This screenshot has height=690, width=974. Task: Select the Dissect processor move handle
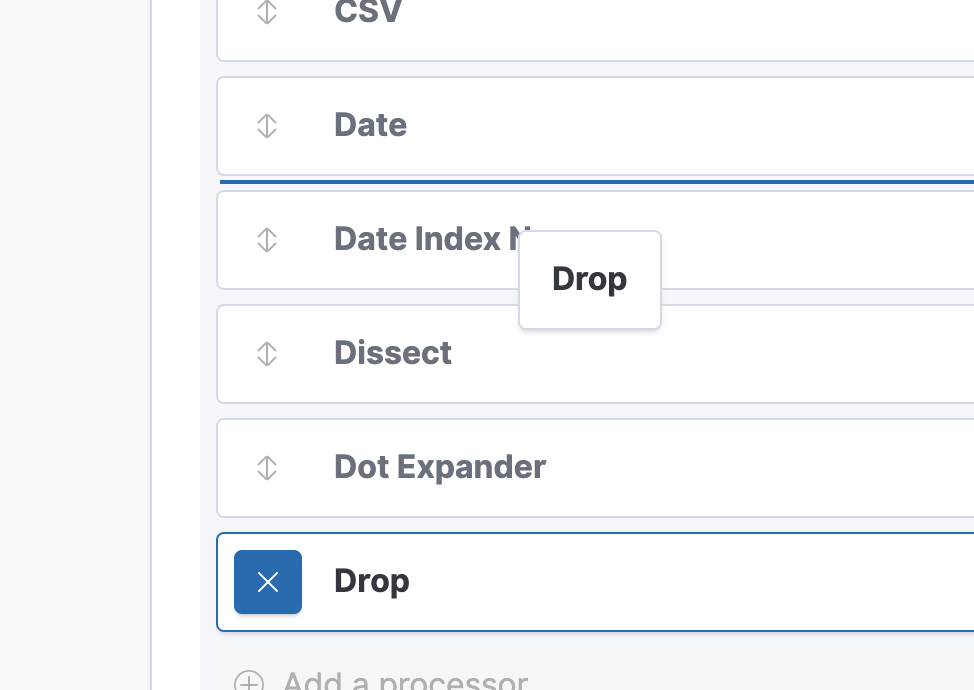267,354
